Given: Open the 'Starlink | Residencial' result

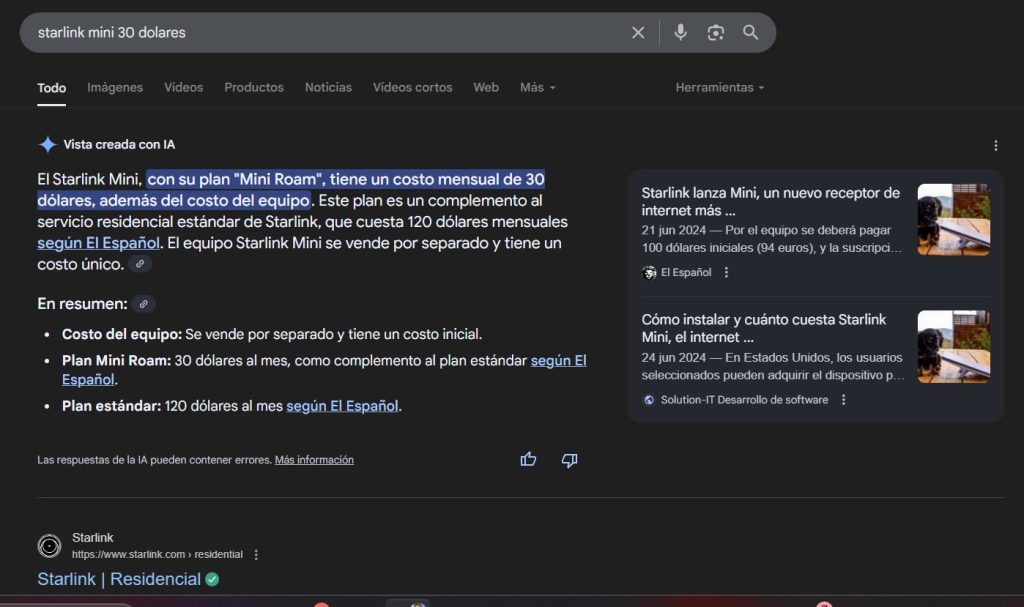Looking at the screenshot, I should [x=119, y=579].
